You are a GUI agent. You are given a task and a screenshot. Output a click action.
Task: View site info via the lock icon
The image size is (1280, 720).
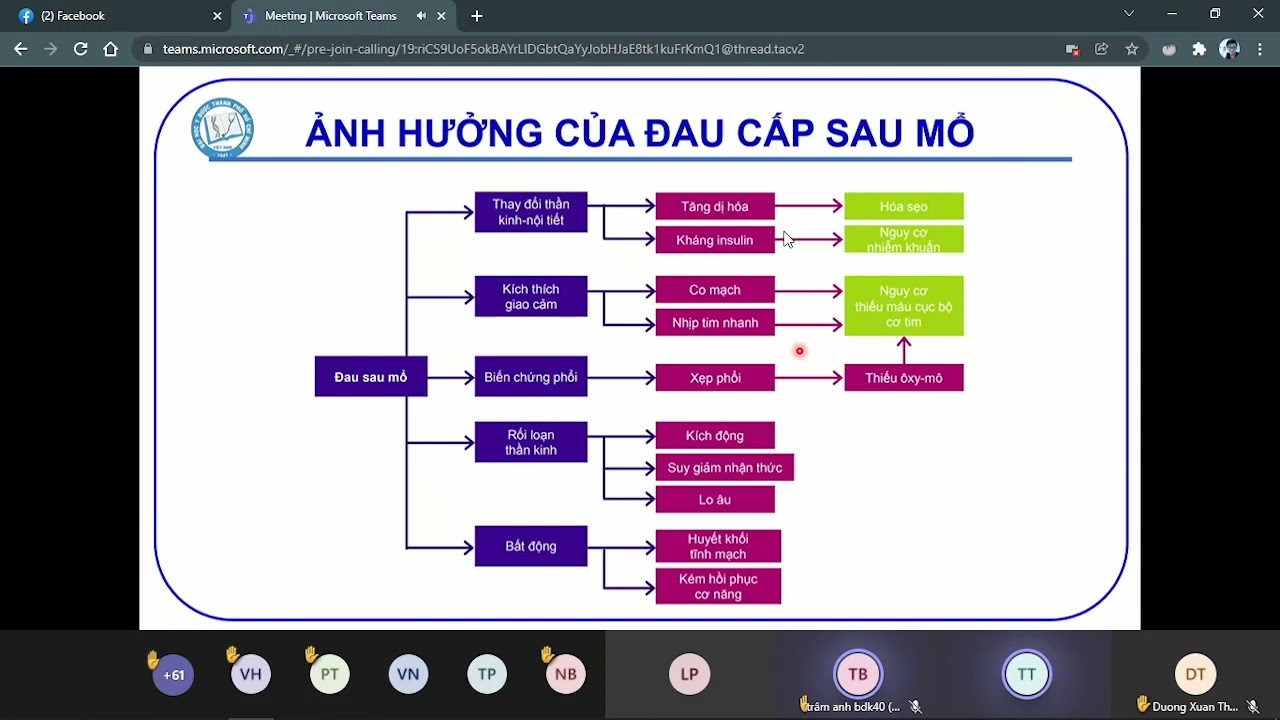(x=148, y=49)
